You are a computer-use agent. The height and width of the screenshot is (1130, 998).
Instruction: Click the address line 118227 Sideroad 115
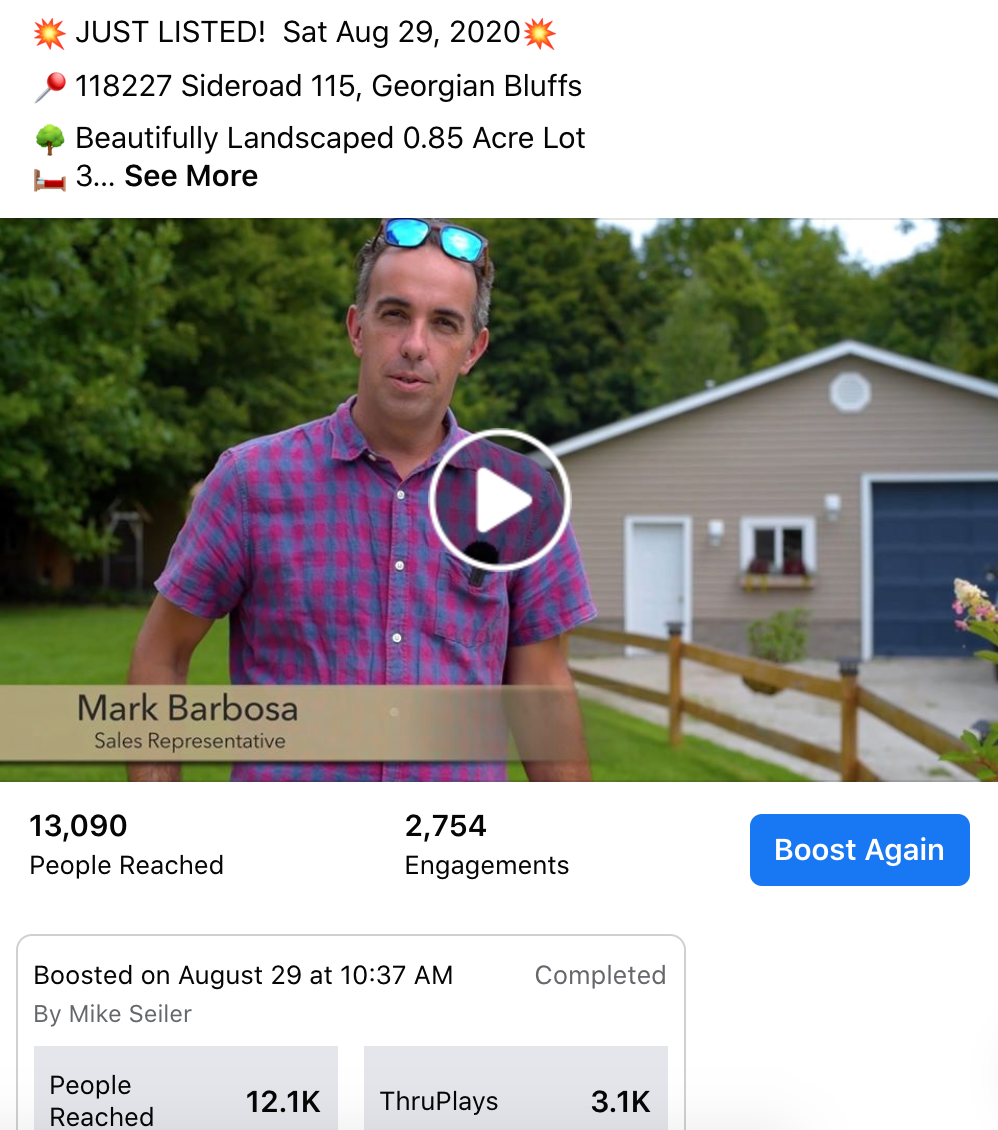pyautogui.click(x=329, y=86)
